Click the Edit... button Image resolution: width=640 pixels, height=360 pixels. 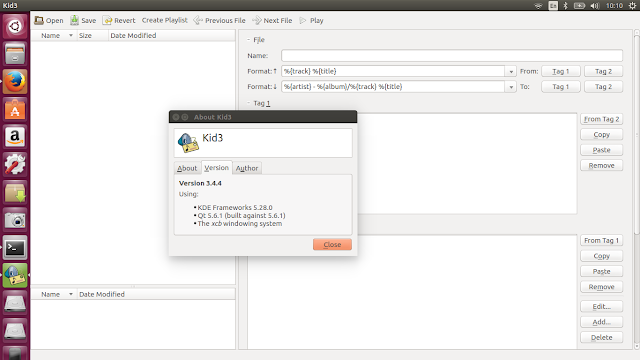[x=602, y=307]
